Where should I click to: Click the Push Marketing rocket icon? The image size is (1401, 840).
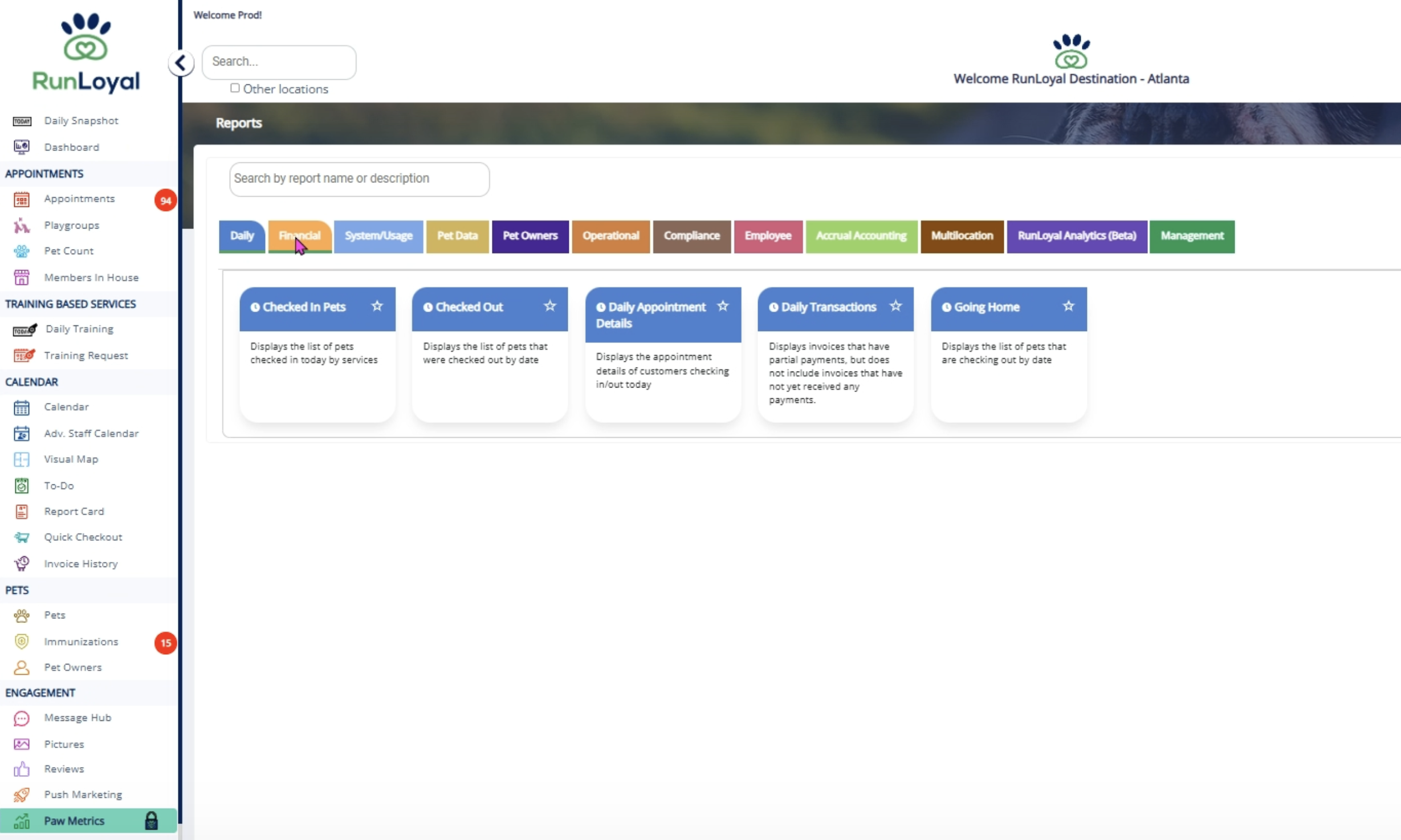[x=22, y=794]
